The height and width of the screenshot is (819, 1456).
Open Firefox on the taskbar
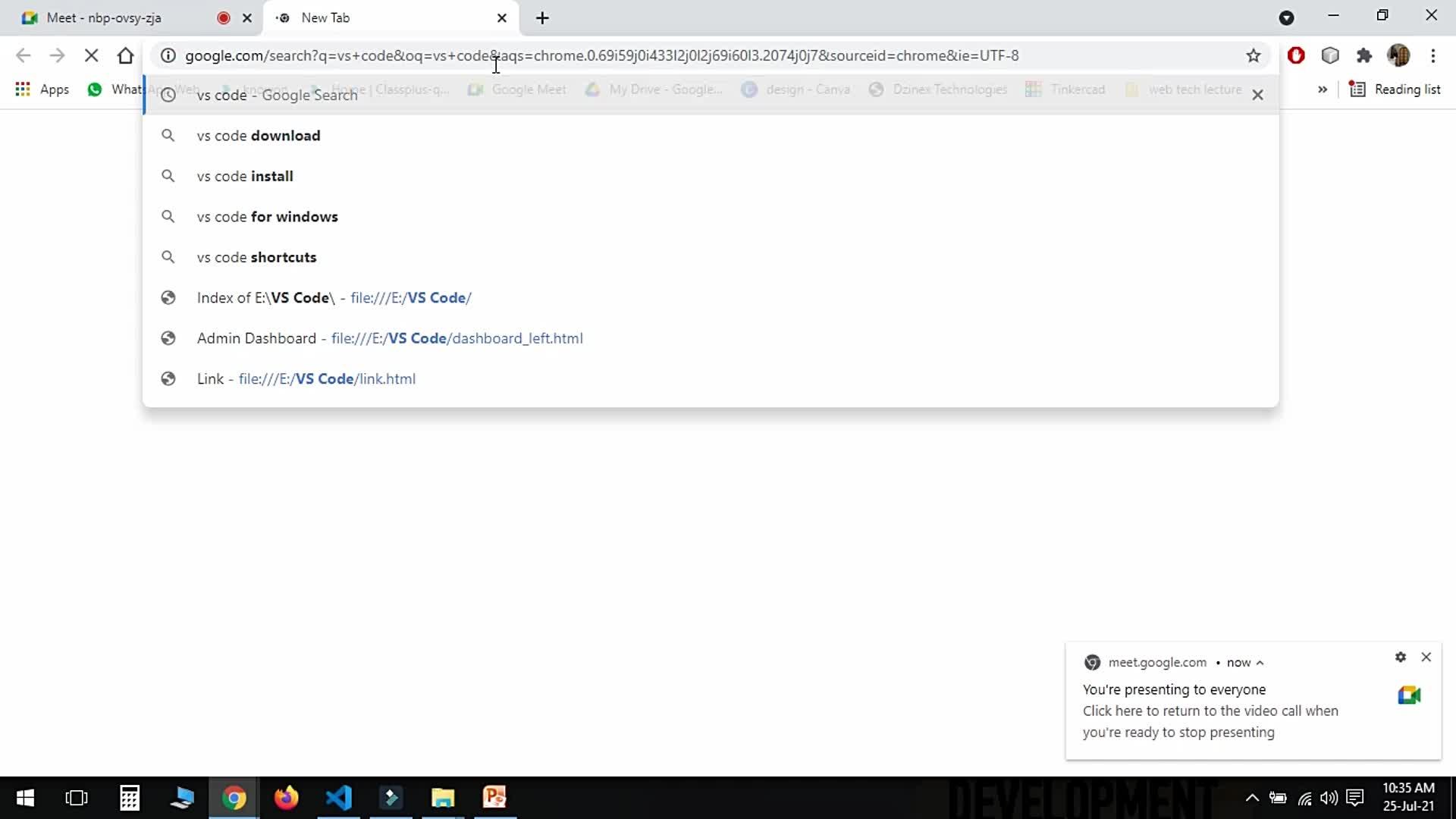tap(286, 798)
